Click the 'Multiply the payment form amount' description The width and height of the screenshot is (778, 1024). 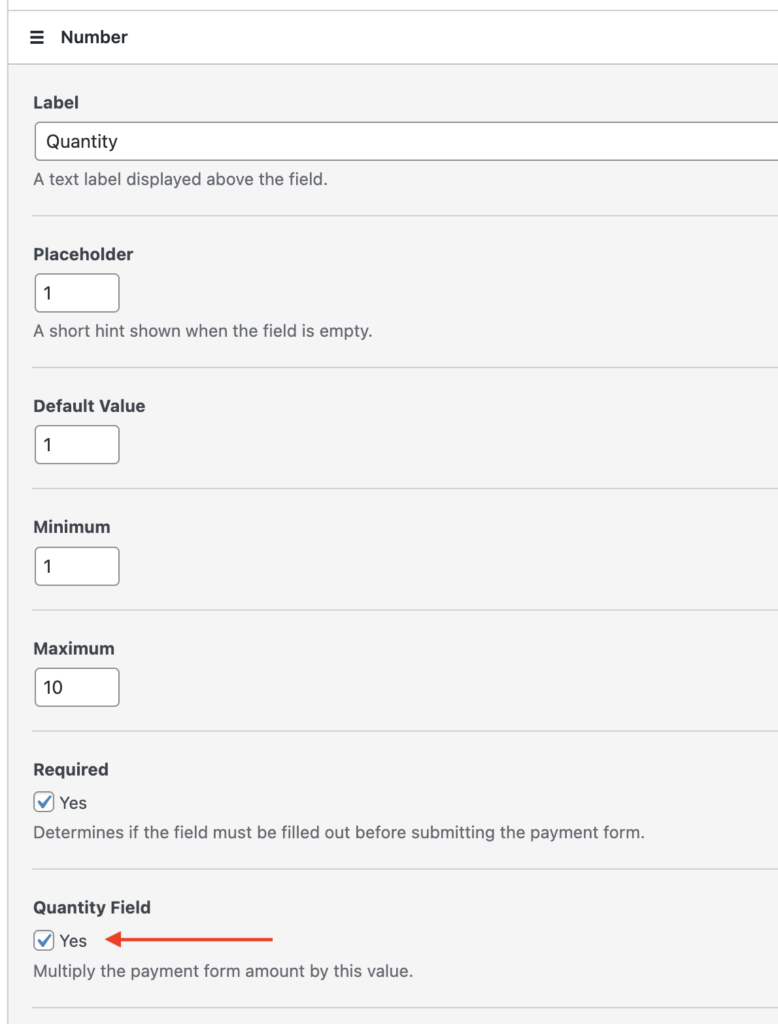pyautogui.click(x=223, y=971)
